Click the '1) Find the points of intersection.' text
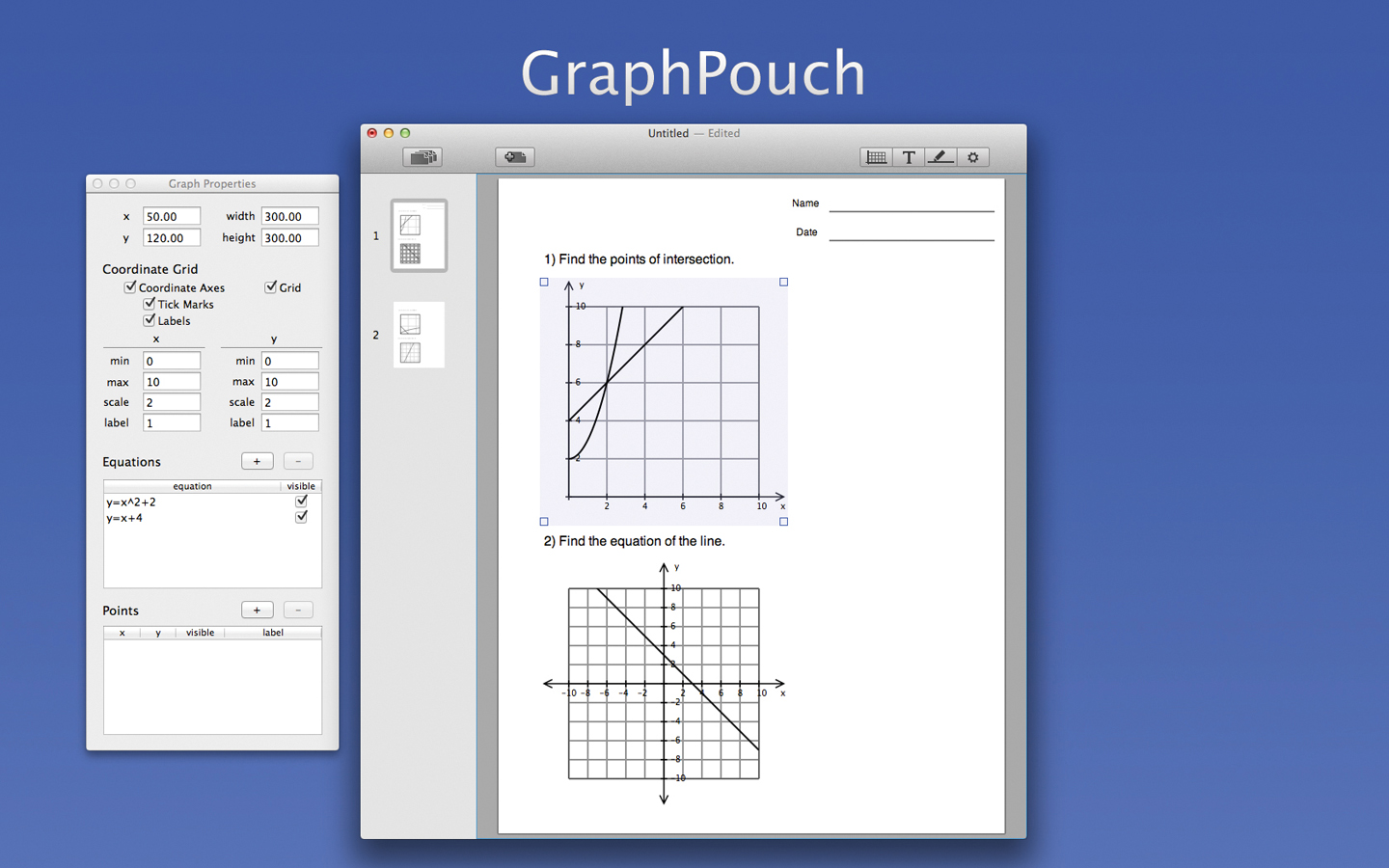1389x868 pixels. [639, 259]
